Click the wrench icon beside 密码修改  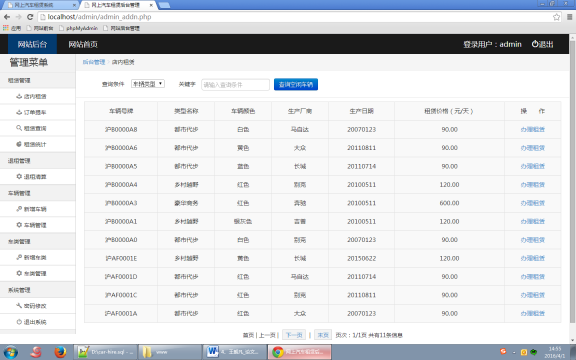[19, 306]
